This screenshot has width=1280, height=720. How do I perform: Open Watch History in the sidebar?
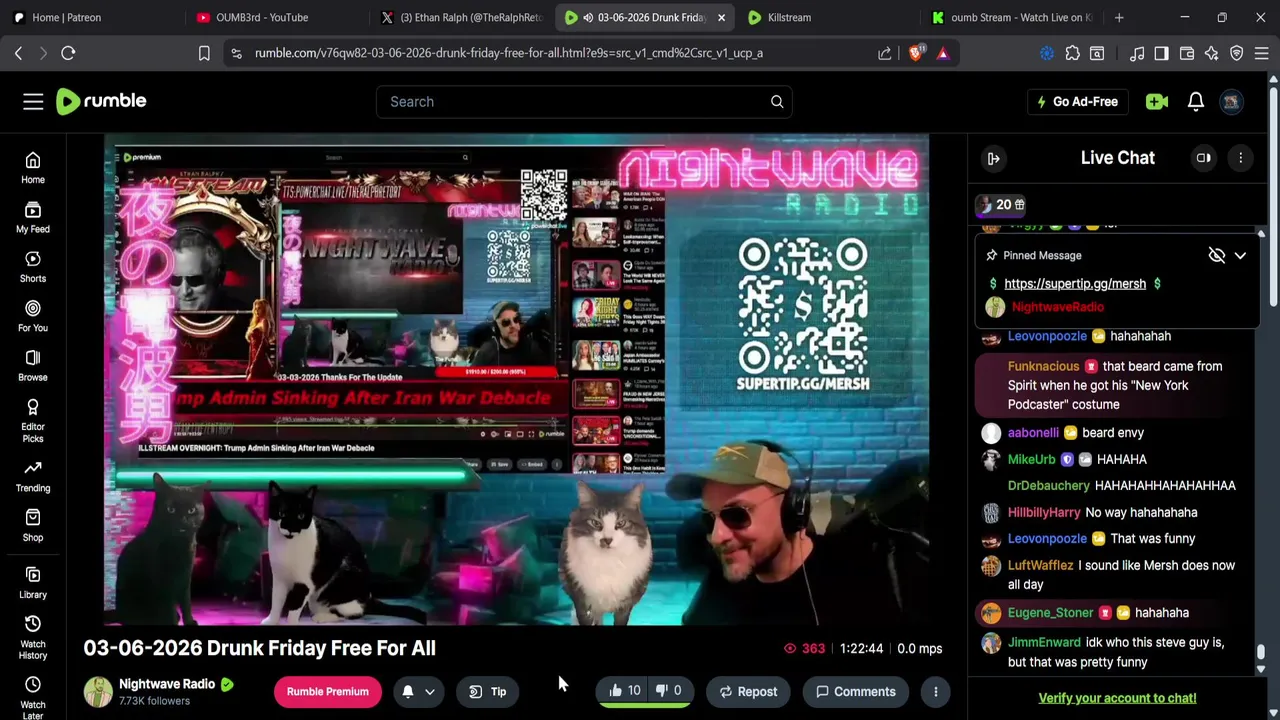33,637
